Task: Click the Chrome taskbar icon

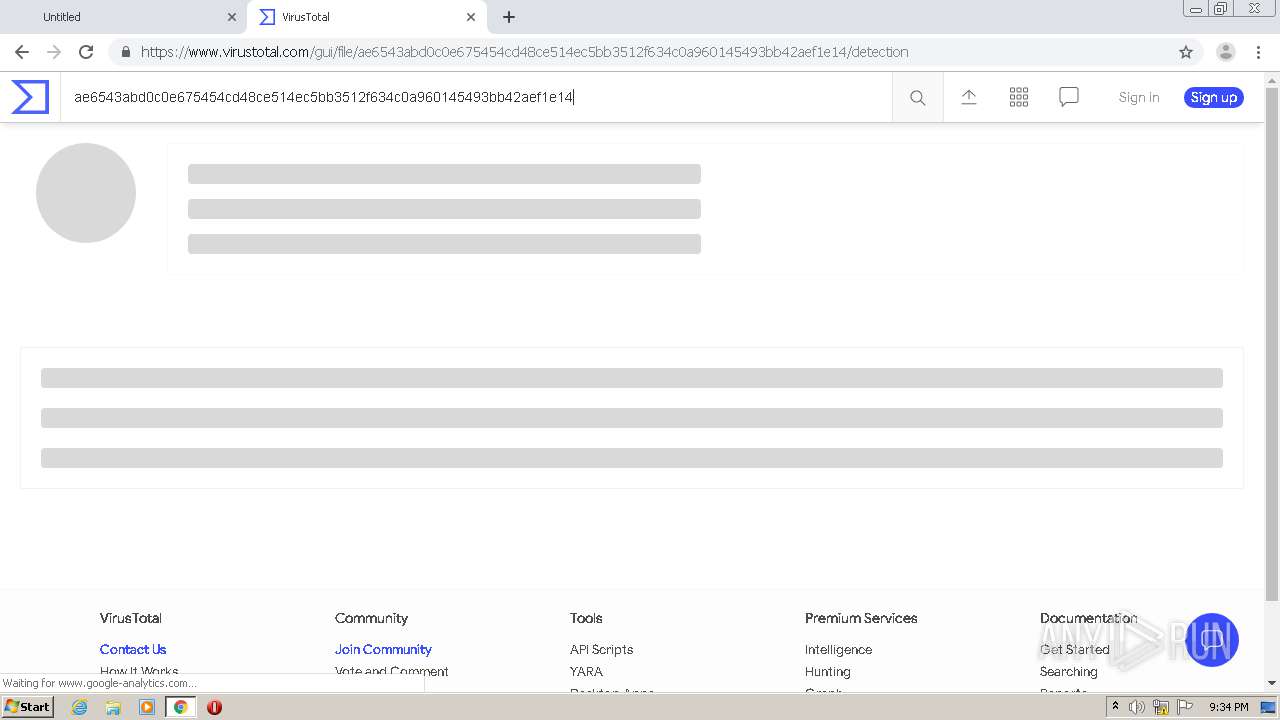Action: click(181, 707)
